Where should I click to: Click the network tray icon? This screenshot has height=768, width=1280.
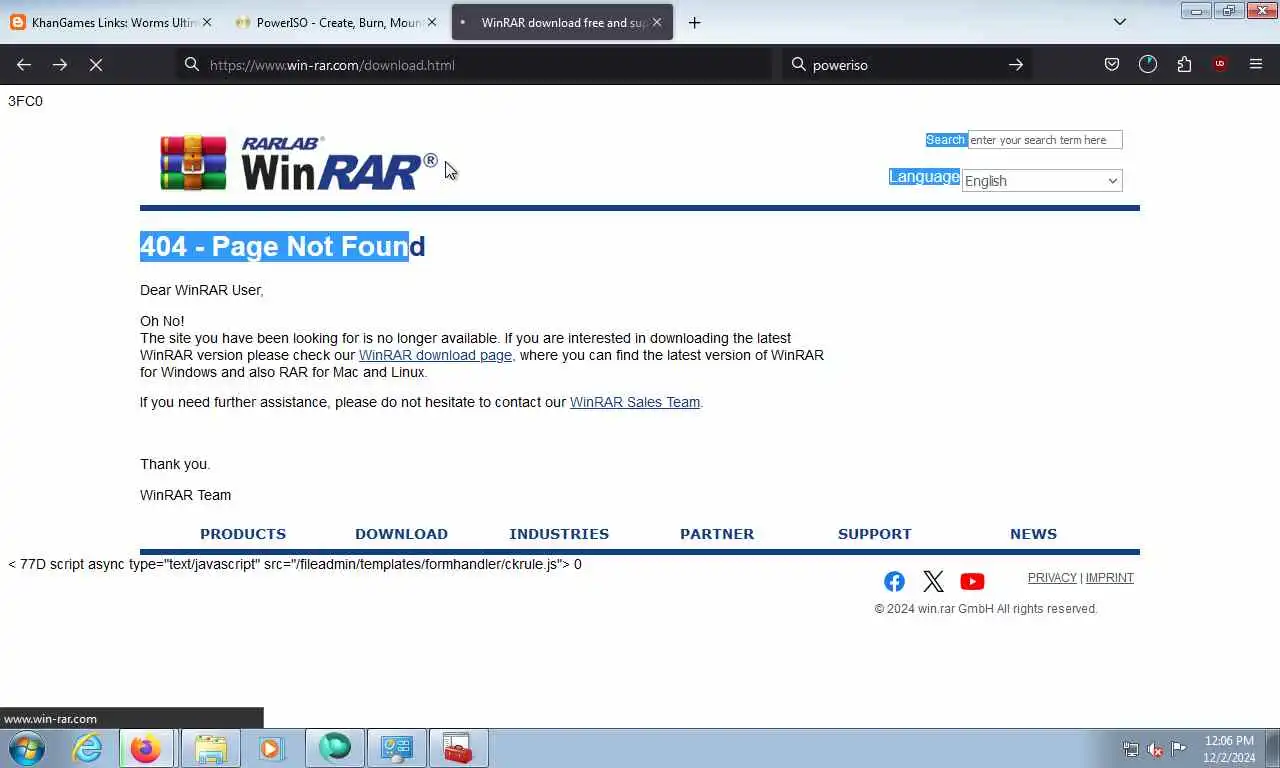tap(1131, 749)
